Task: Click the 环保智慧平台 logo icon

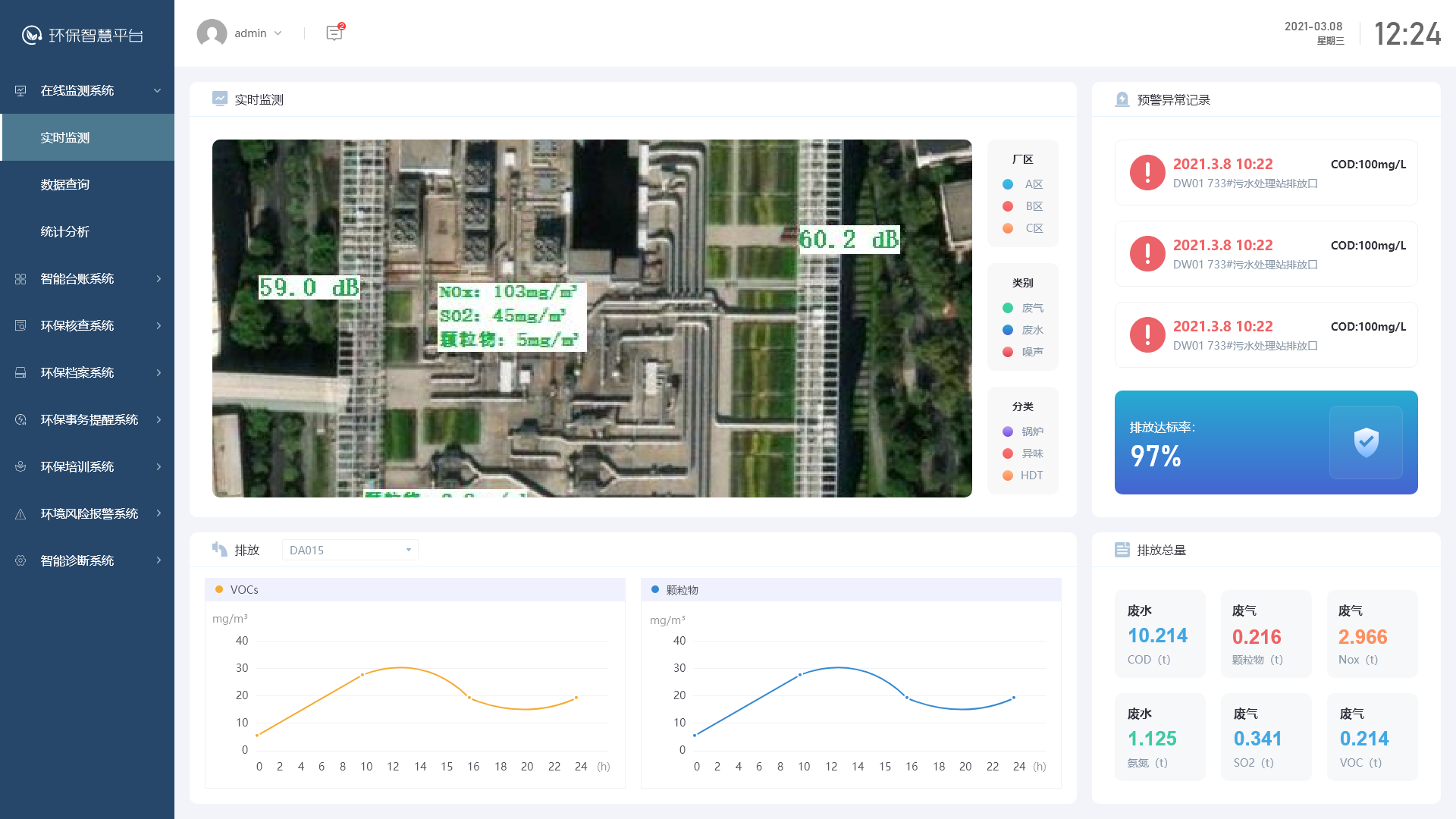Action: tap(31, 35)
